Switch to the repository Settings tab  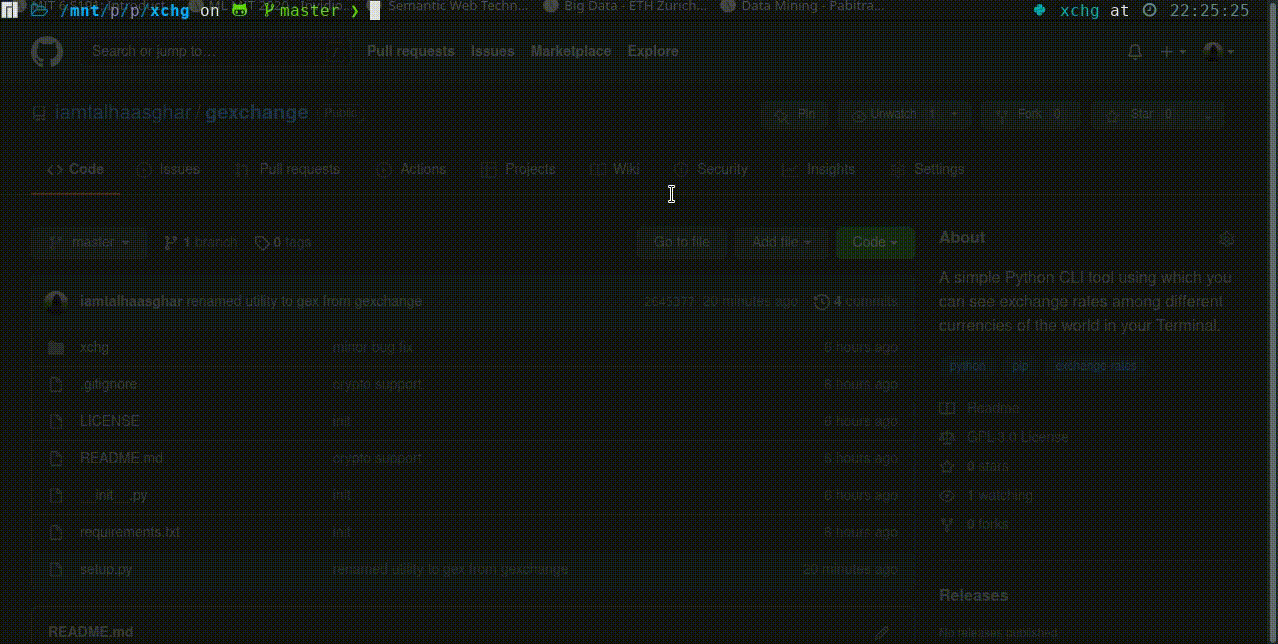click(x=927, y=169)
